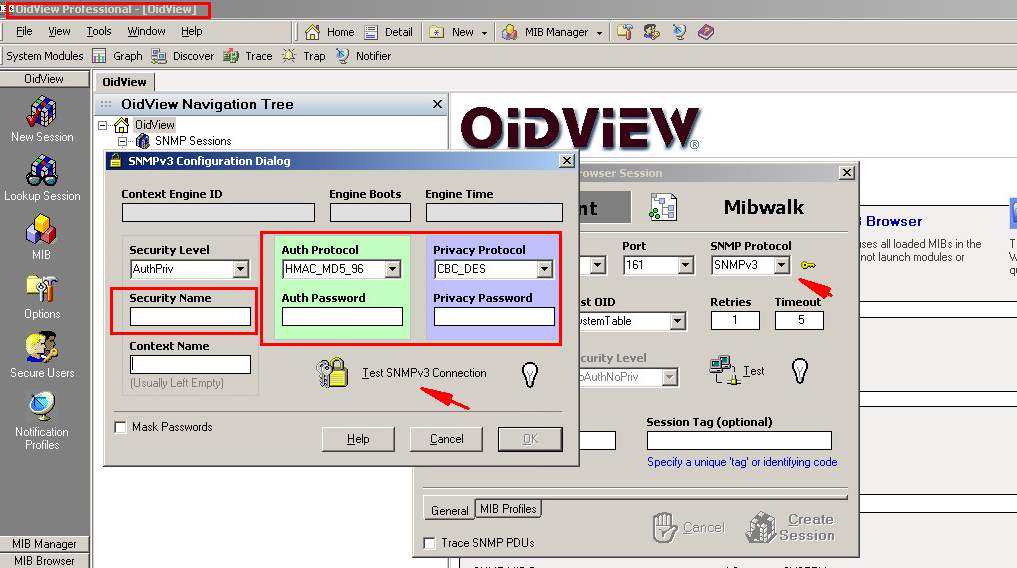Collapse the OidView tree node
The width and height of the screenshot is (1017, 568).
(x=103, y=125)
